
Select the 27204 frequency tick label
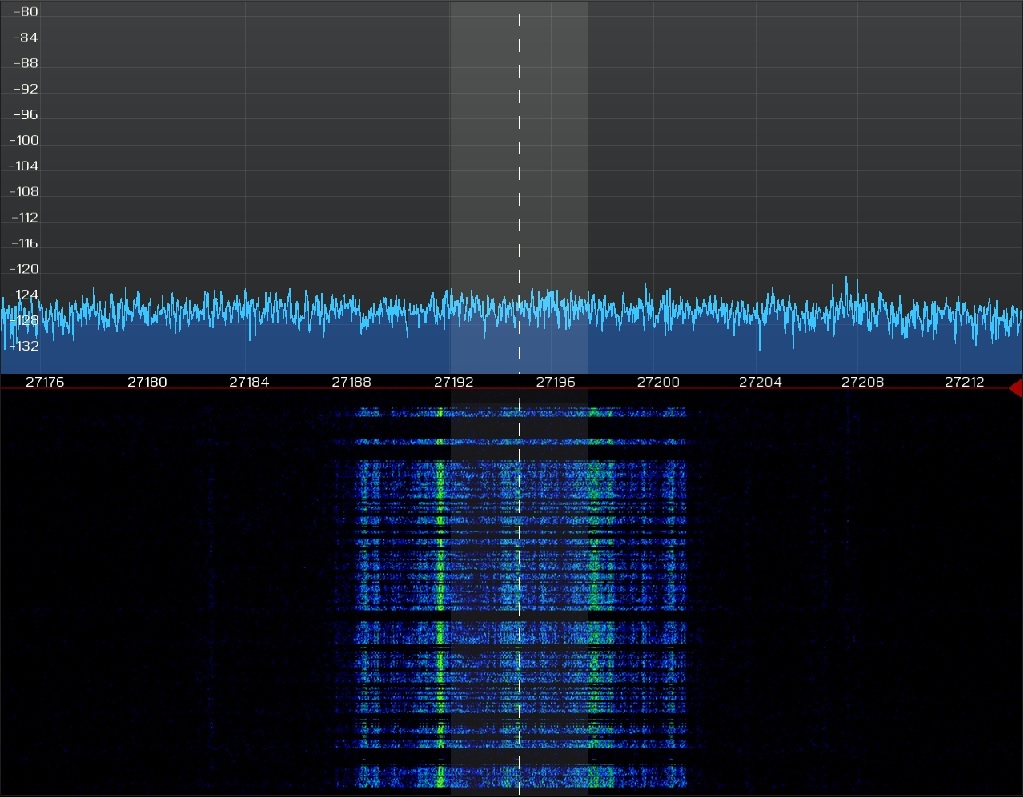click(x=759, y=382)
